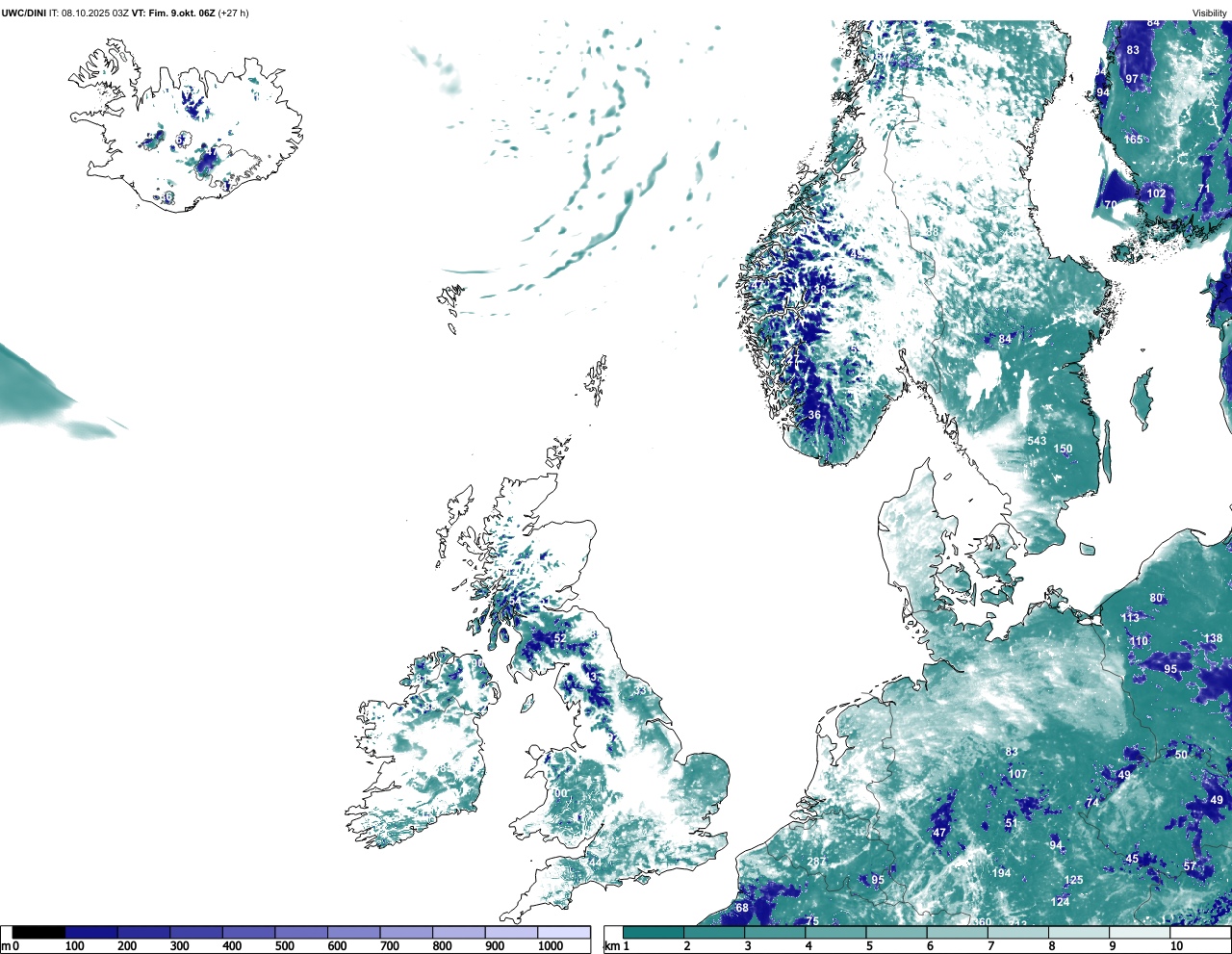1232x954 pixels.
Task: Click the '33' value in eastern England
Action: (x=640, y=690)
